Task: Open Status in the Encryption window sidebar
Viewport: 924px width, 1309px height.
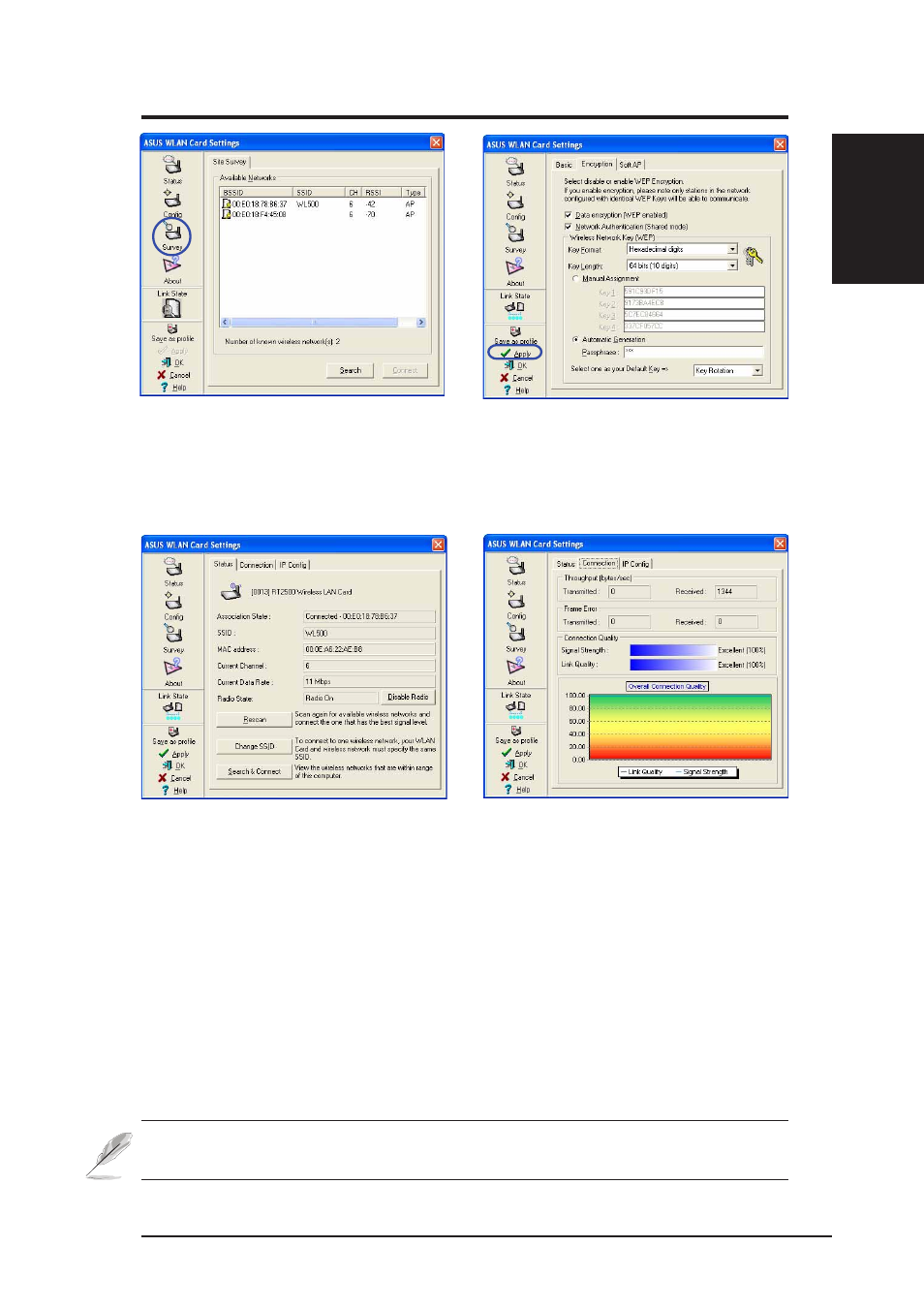Action: click(515, 171)
